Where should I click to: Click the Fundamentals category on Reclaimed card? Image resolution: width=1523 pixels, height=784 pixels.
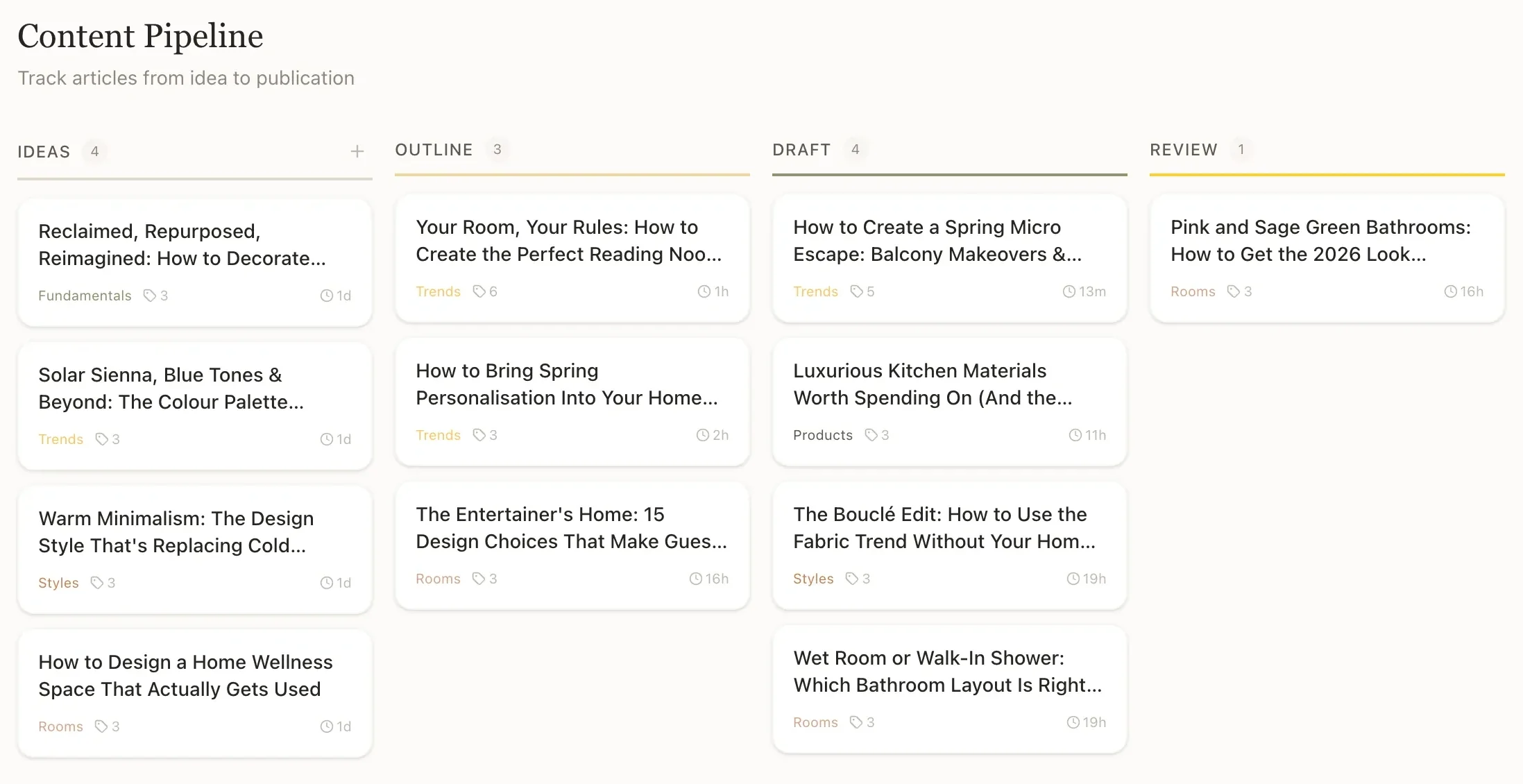85,296
